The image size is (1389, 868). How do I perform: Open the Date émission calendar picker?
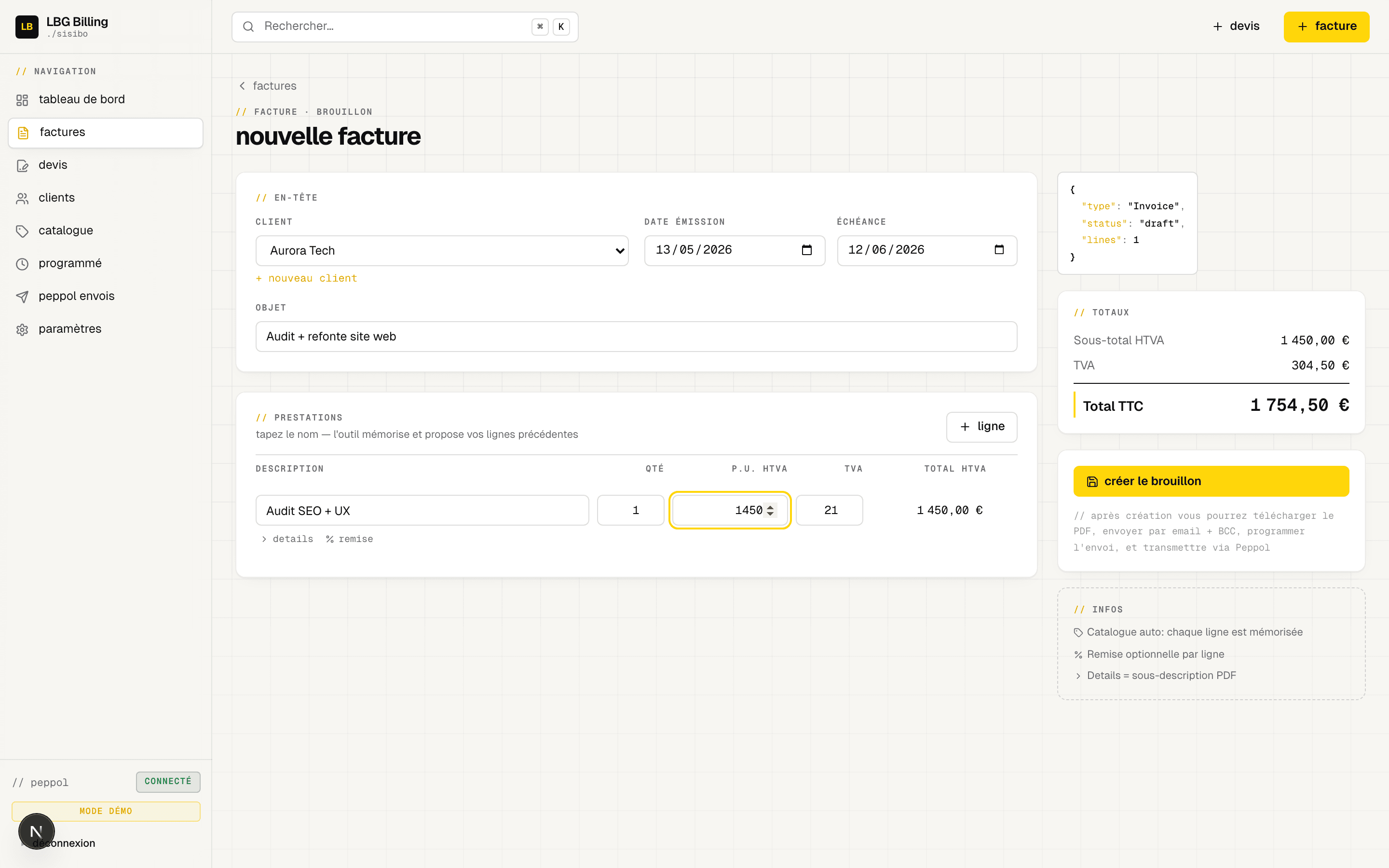[x=806, y=250]
